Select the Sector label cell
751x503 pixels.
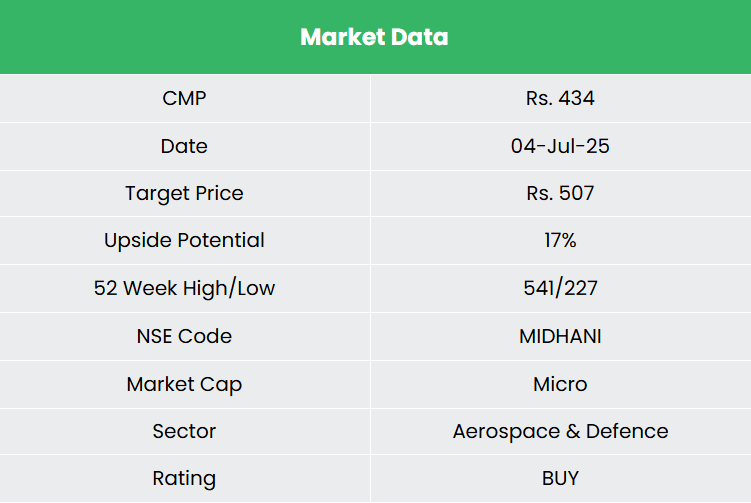point(184,431)
